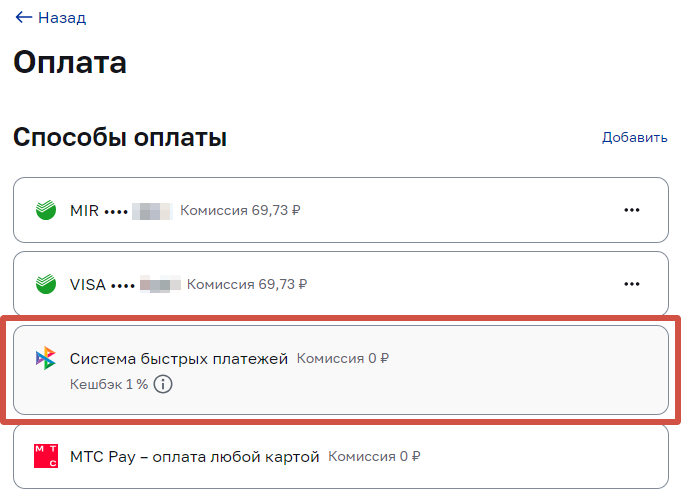692x500 pixels.
Task: Click the back arrow icon
Action: point(23,18)
